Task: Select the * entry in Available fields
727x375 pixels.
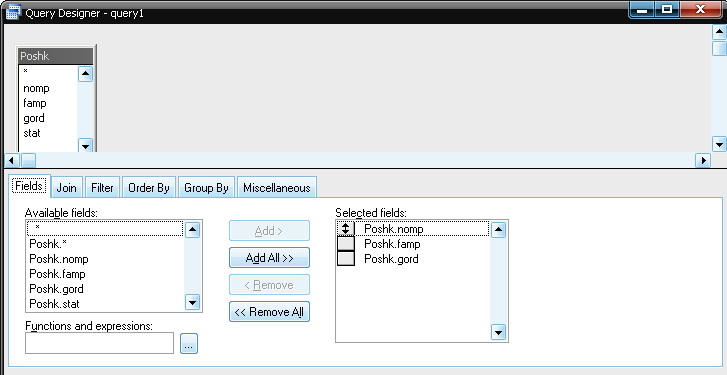Action: [105, 229]
